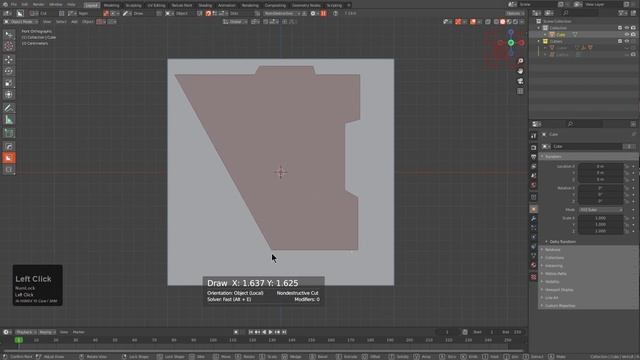Activate the highlighted orange cutter tool
Screen dimensions: 640x360
click(x=9, y=158)
